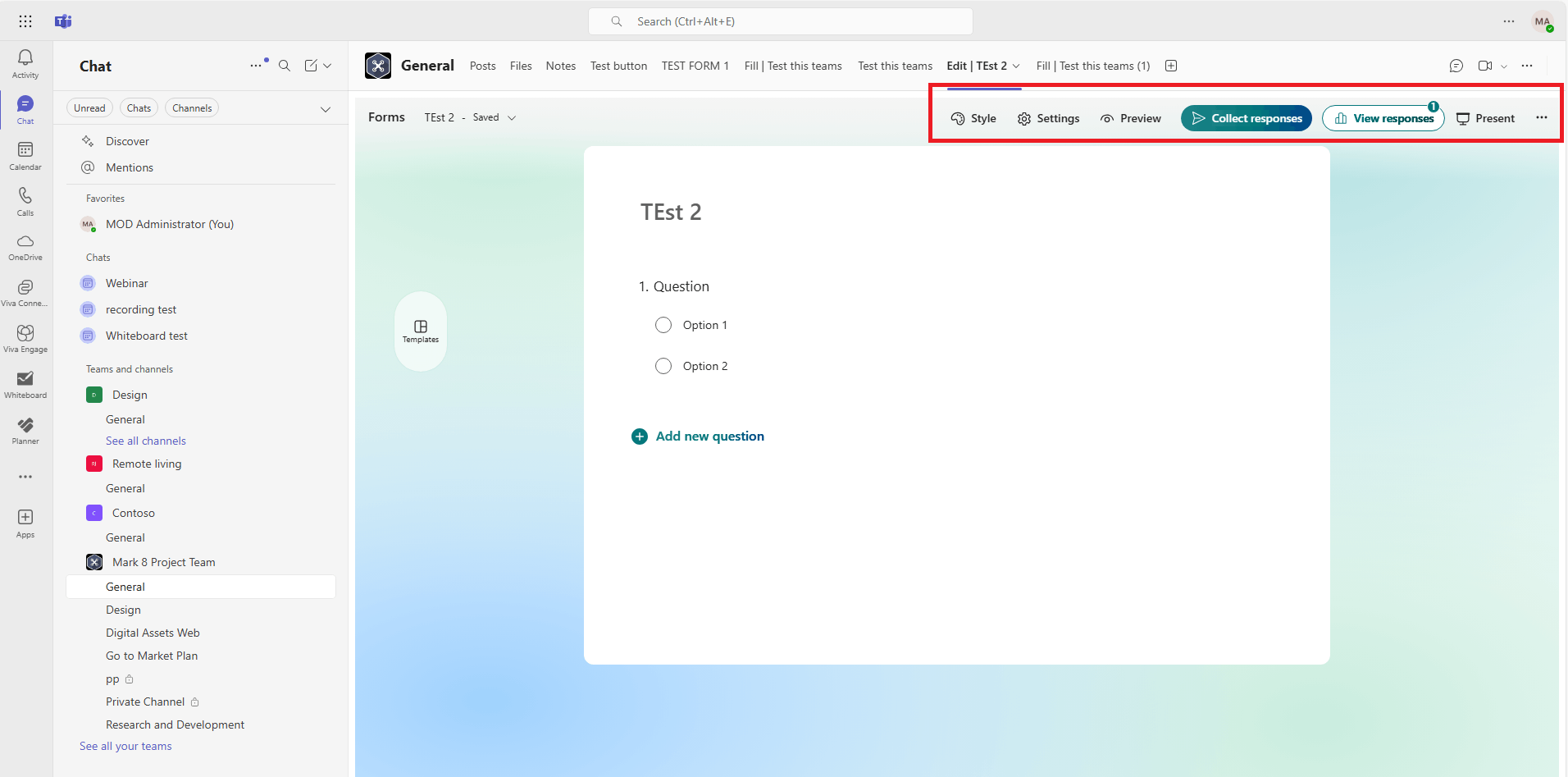
Task: Open Viva Engage app
Action: coord(25,339)
